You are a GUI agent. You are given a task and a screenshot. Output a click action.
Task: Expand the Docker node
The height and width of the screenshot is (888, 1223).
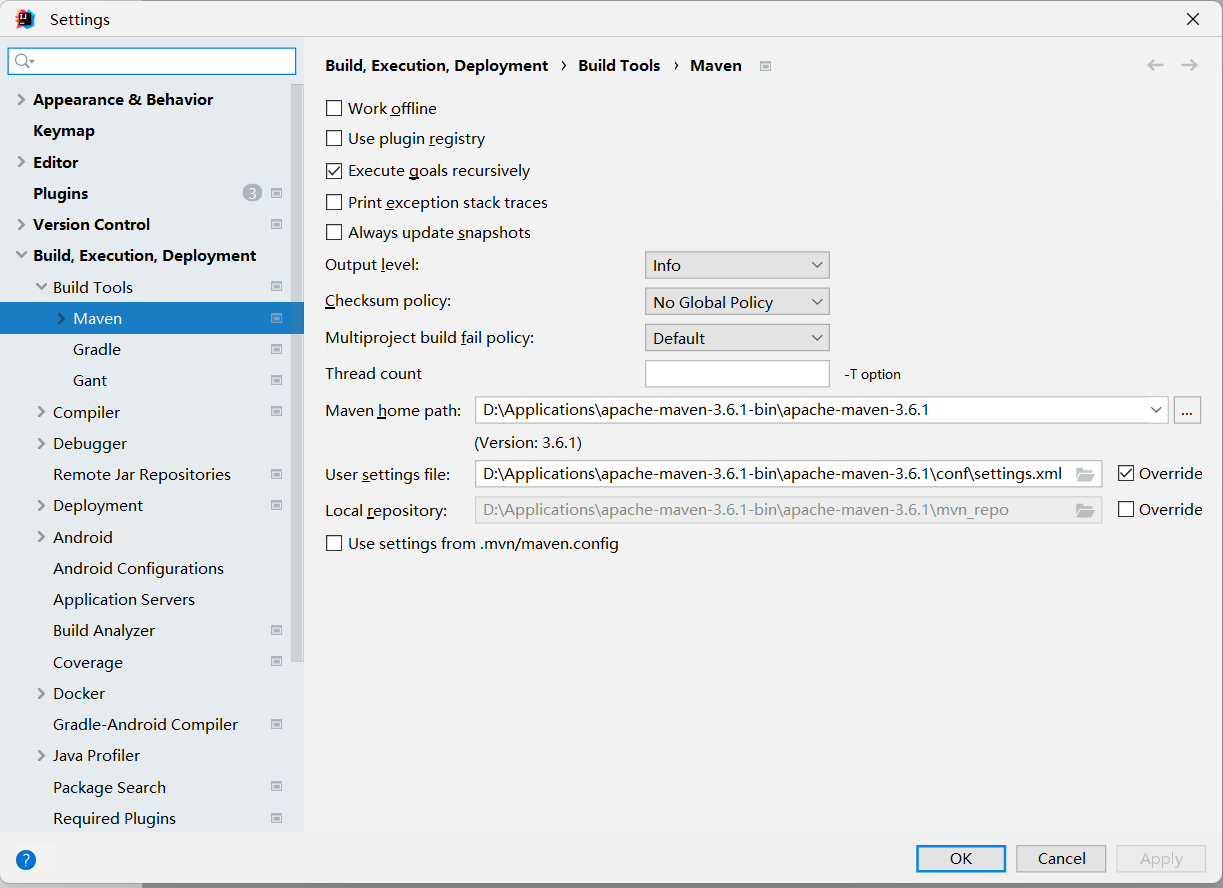coord(41,693)
